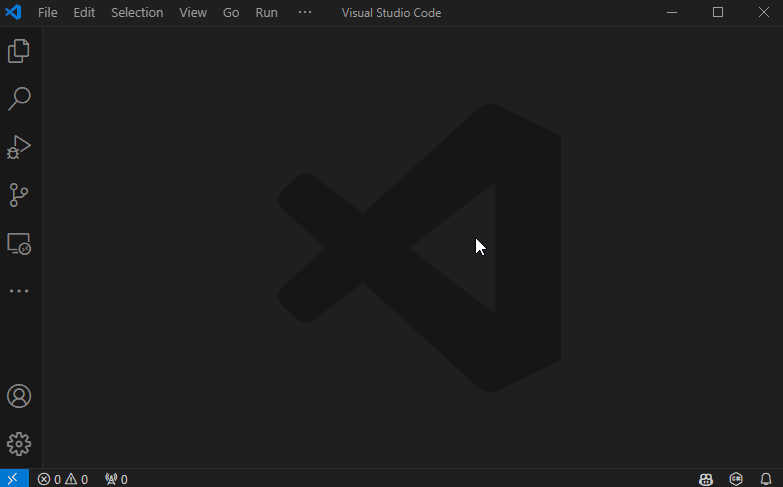Open the Copilot status icon
Image resolution: width=783 pixels, height=487 pixels.
click(x=706, y=480)
